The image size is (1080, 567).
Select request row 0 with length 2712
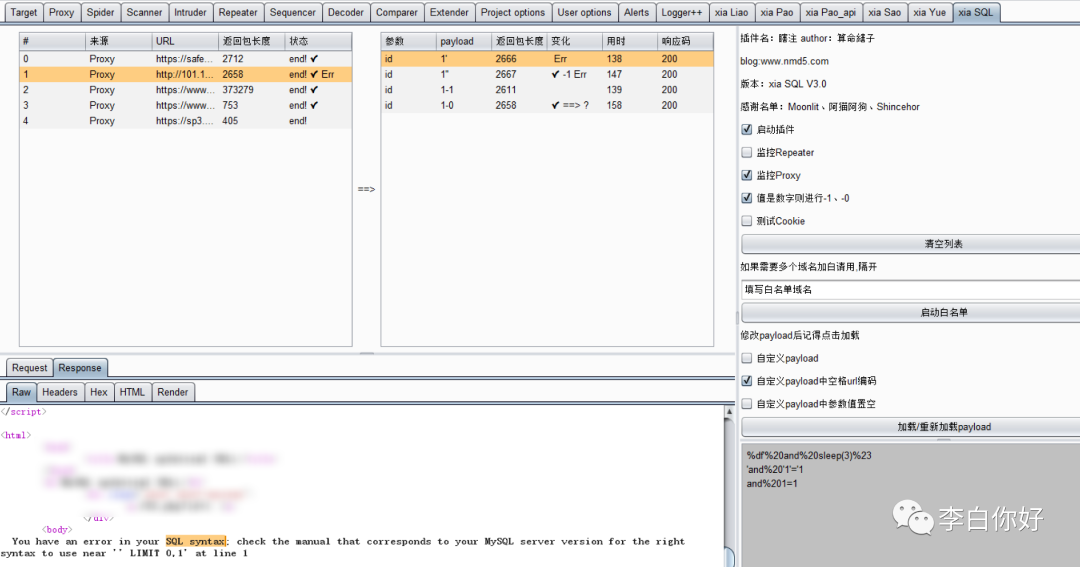[x=185, y=59]
